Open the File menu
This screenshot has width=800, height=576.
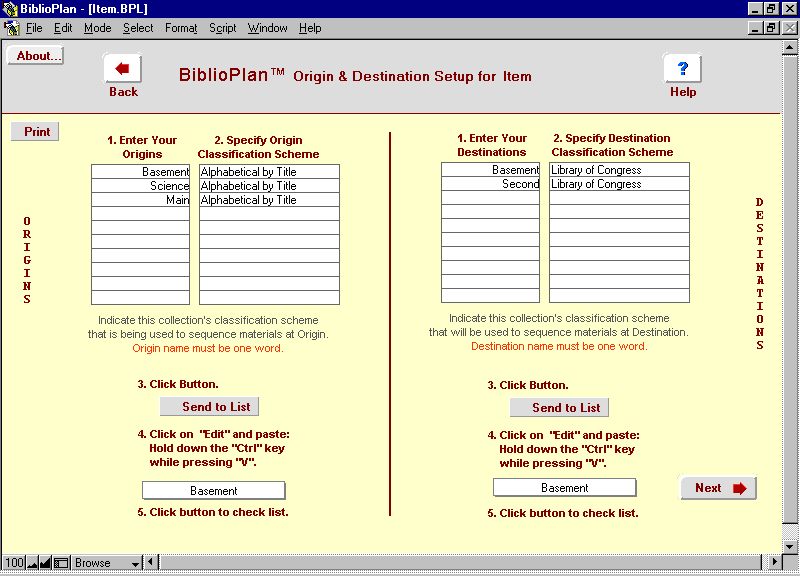coord(34,28)
